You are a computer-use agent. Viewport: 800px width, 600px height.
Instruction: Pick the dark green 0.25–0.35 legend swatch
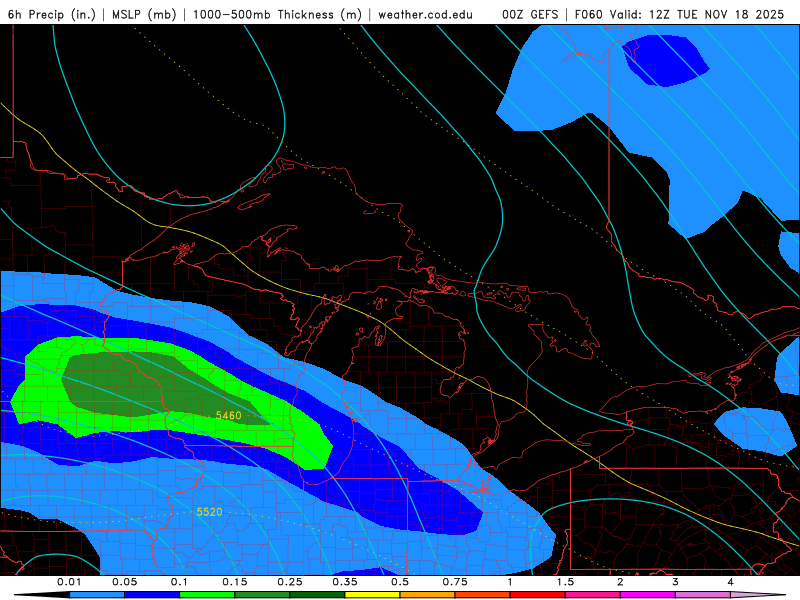[x=317, y=595]
